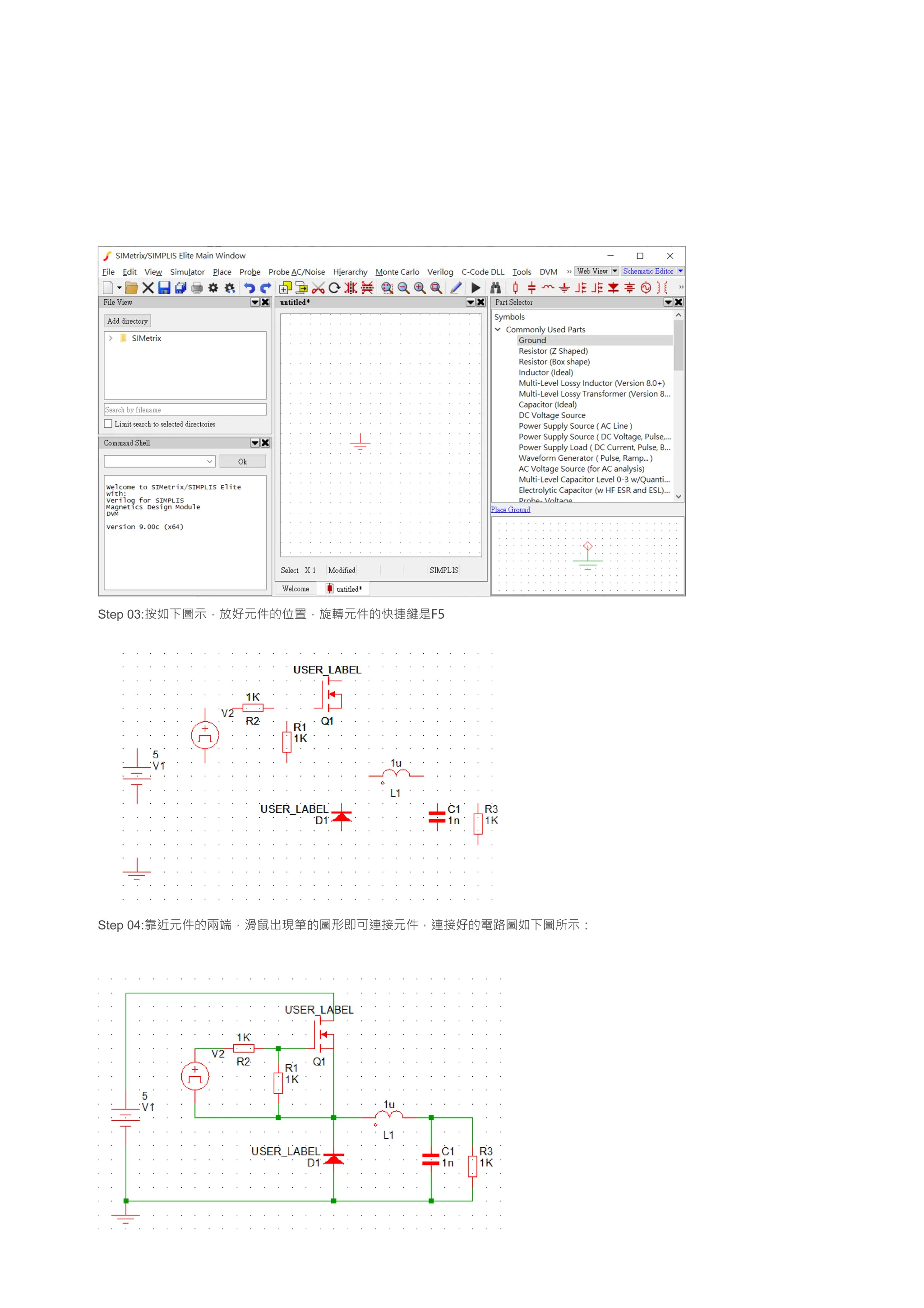Click the Undo arrow icon
Screen dimensions: 924x1308
(x=249, y=288)
